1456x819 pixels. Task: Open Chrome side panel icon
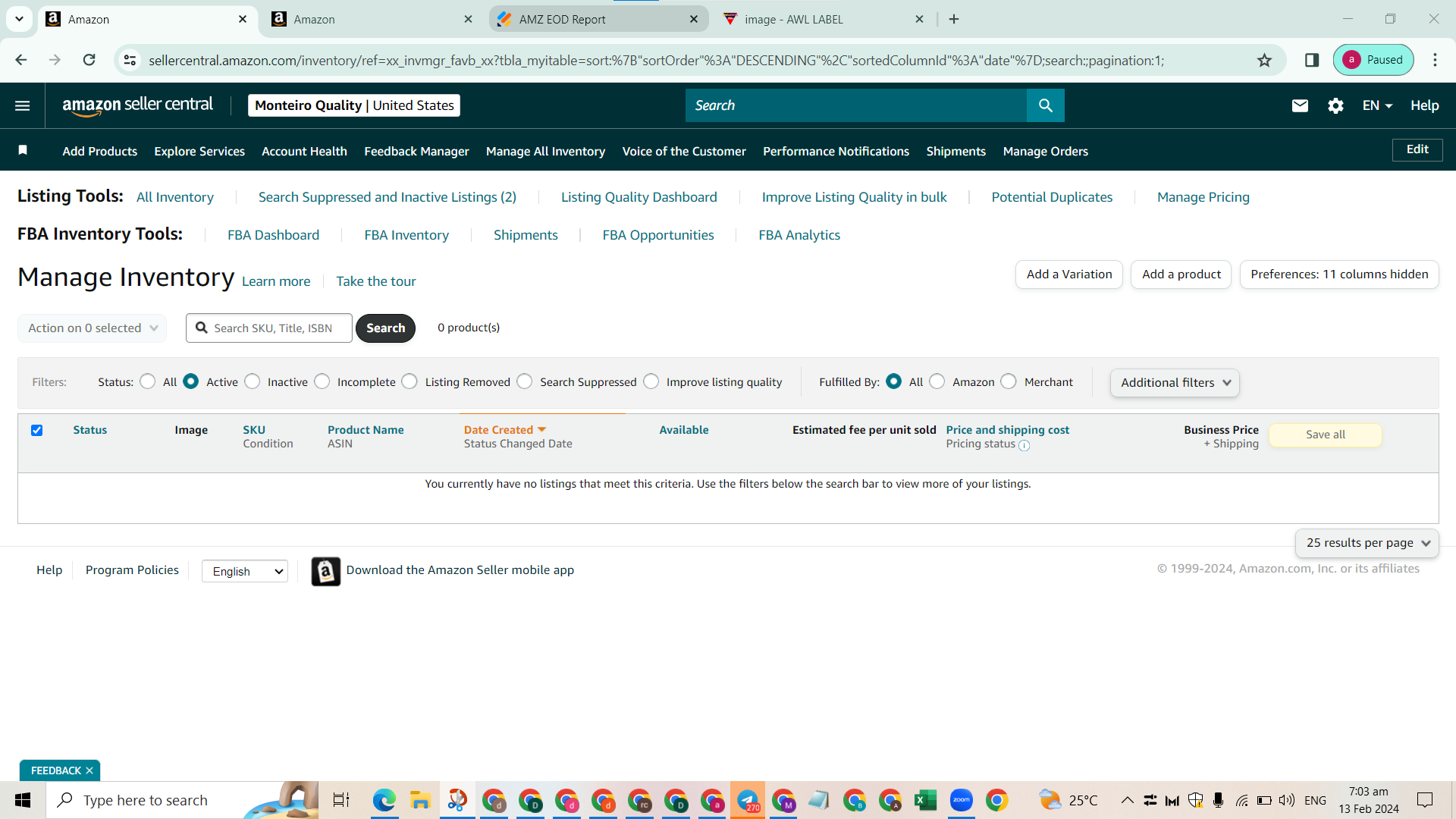click(1311, 60)
